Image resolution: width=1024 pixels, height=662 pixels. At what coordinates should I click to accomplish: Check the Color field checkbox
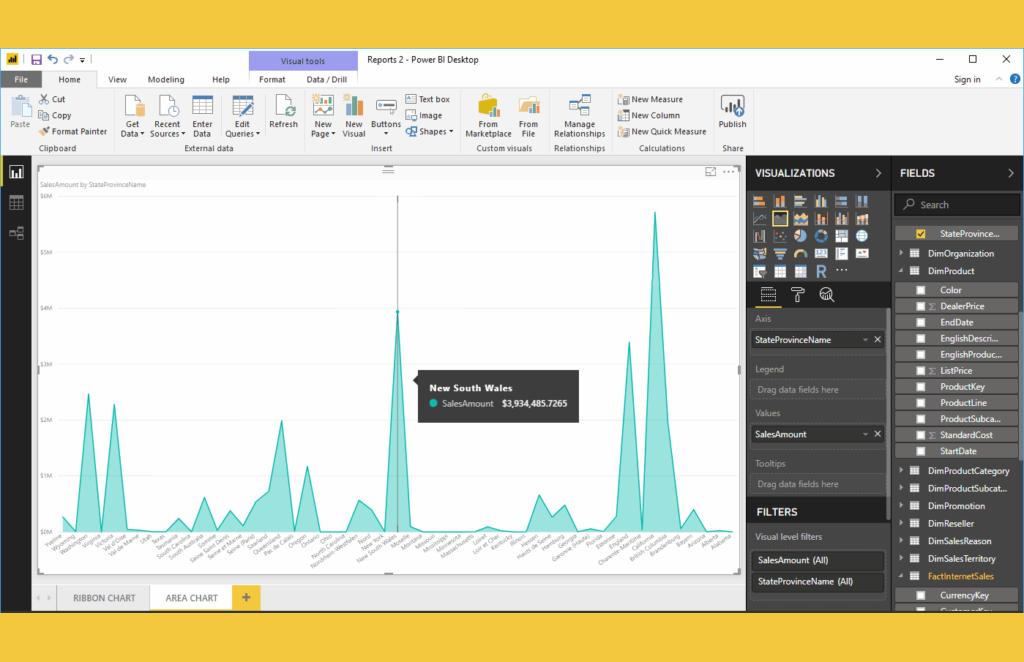(921, 290)
